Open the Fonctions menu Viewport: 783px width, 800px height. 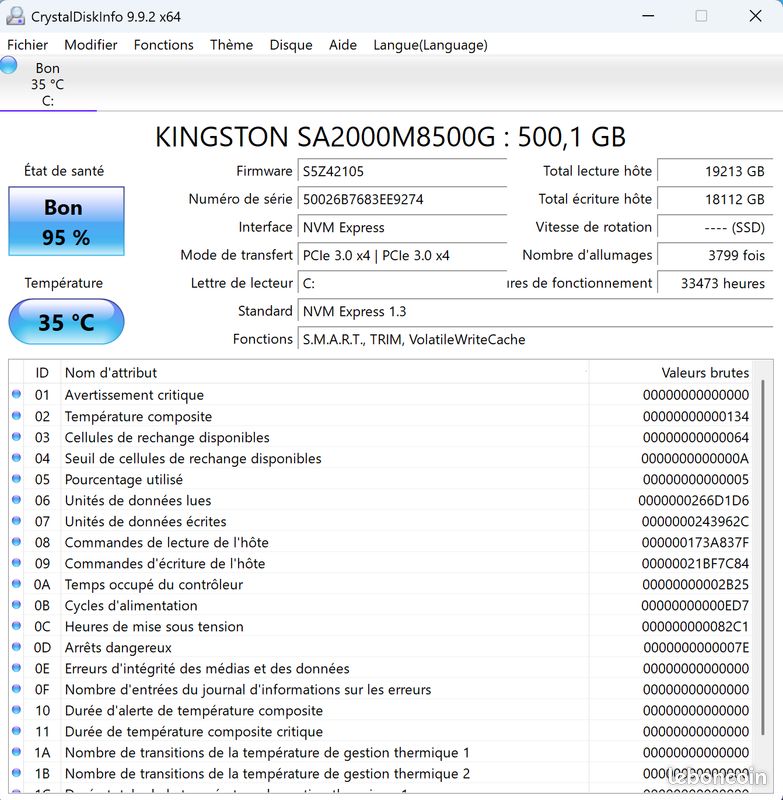pos(164,45)
